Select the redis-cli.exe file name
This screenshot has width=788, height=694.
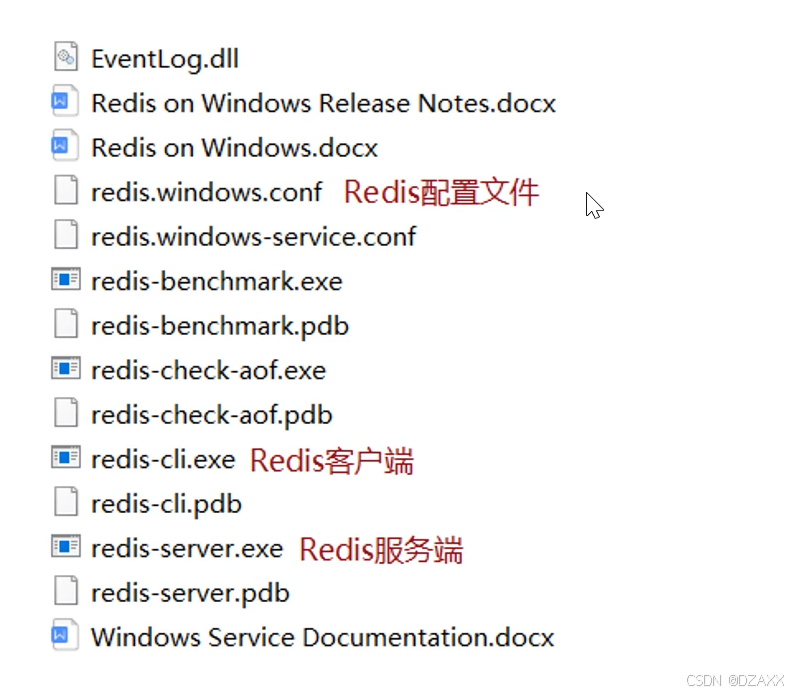[163, 459]
